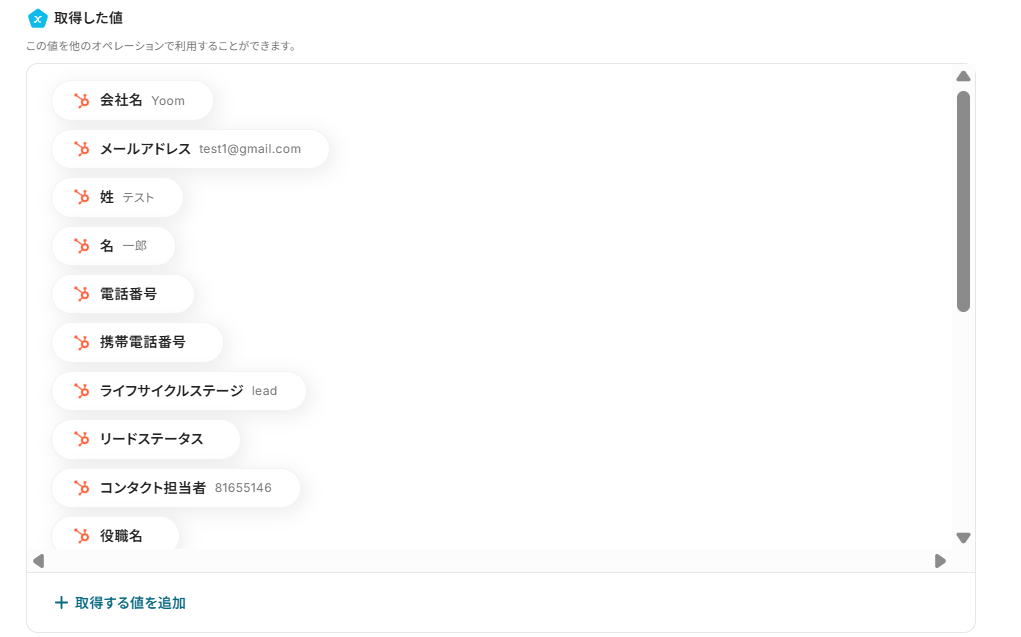Click the HubSpot icon next to 姓
This screenshot has height=637, width=1021.
pyautogui.click(x=82, y=197)
